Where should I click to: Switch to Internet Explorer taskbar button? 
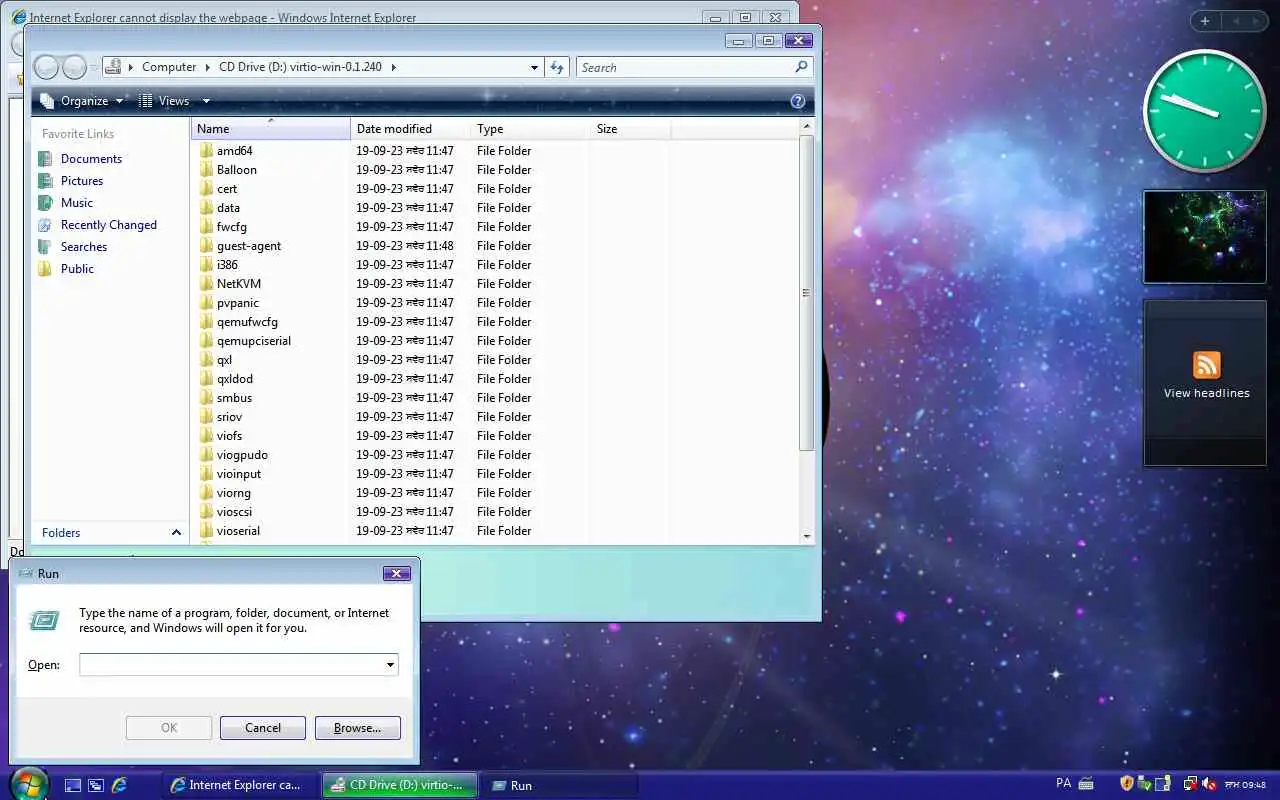point(240,785)
